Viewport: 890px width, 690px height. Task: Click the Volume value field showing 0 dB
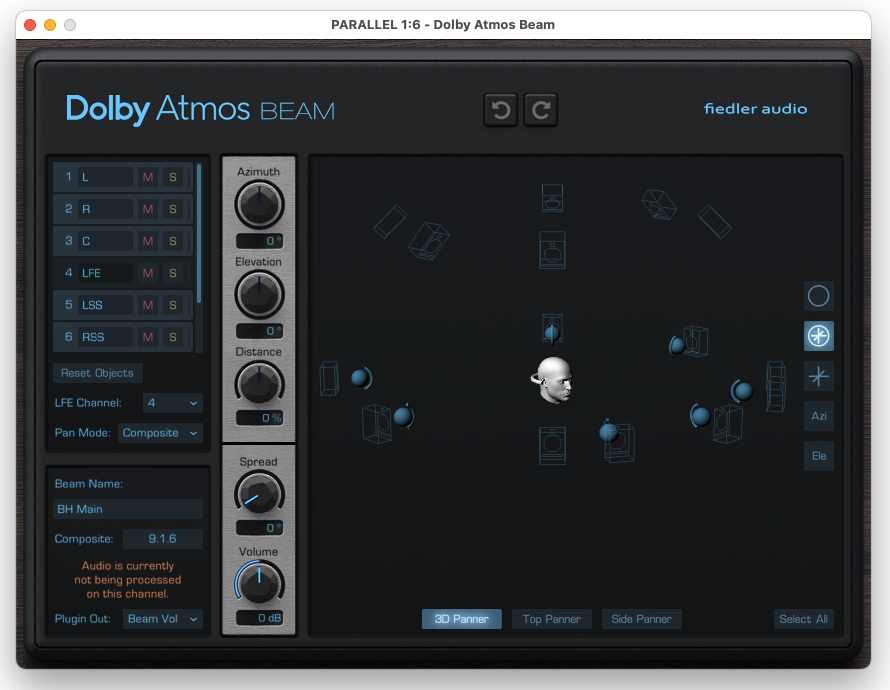(259, 618)
